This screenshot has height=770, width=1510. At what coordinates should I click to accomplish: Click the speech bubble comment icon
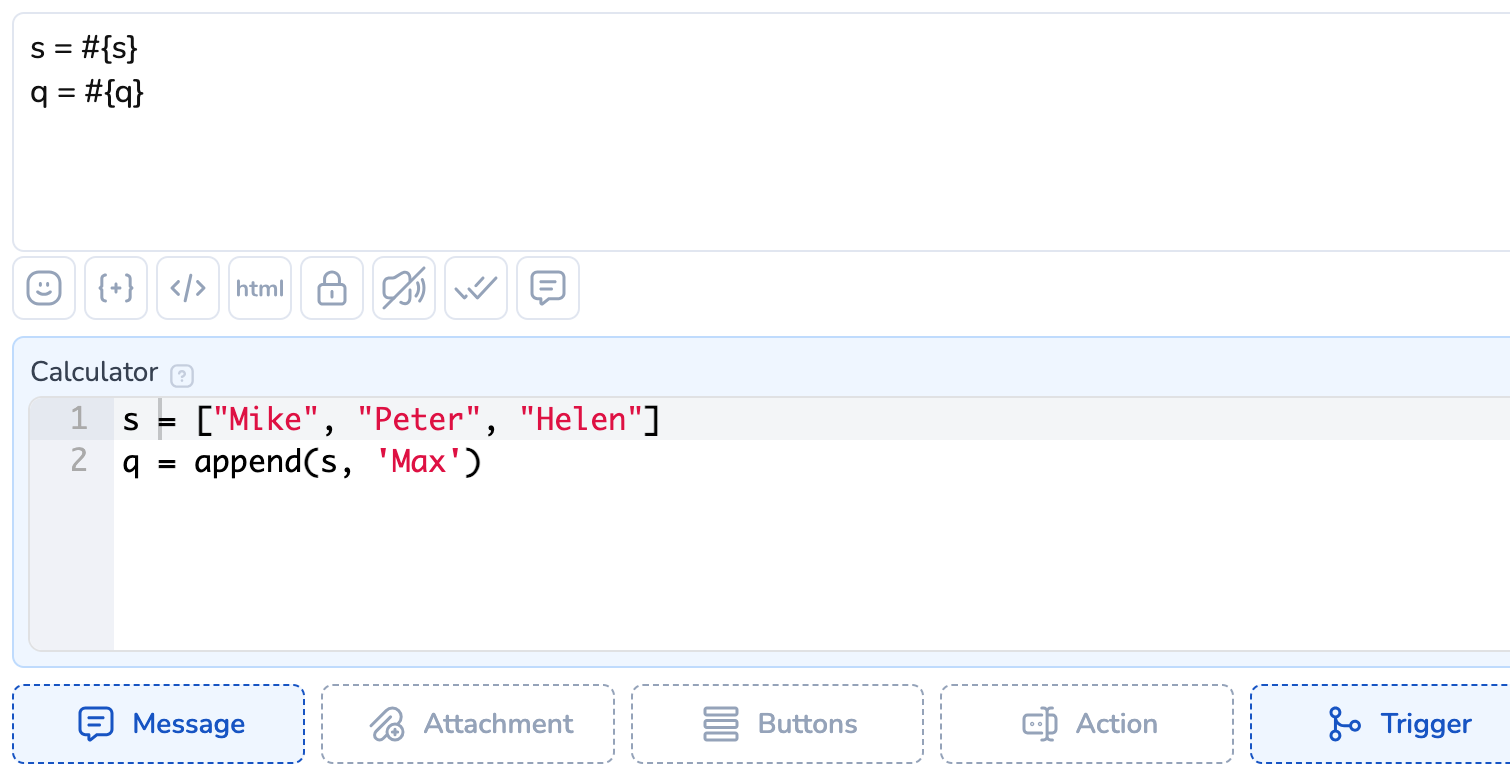pos(548,289)
